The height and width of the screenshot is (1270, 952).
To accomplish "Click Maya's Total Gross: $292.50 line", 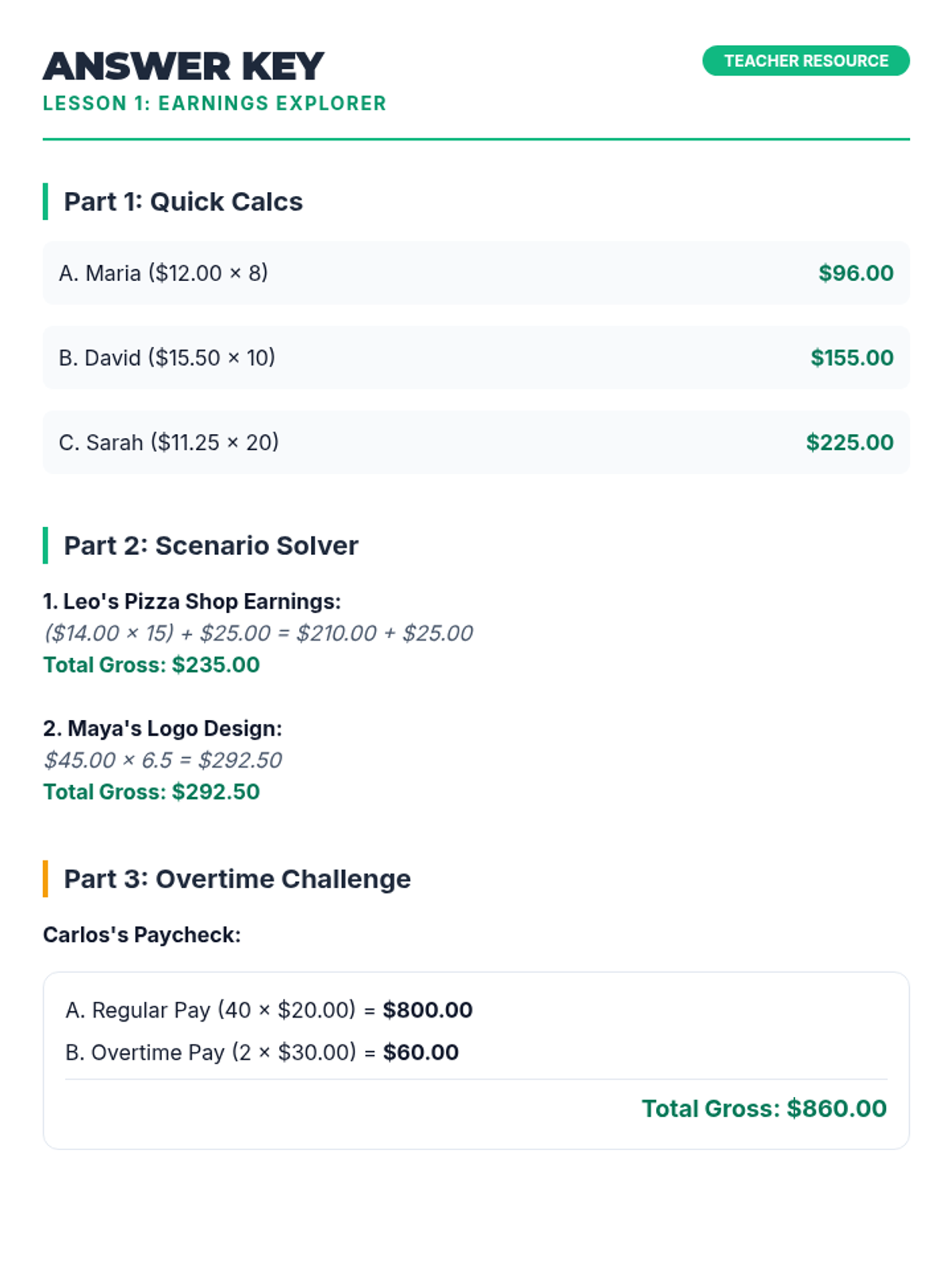I will pos(152,792).
